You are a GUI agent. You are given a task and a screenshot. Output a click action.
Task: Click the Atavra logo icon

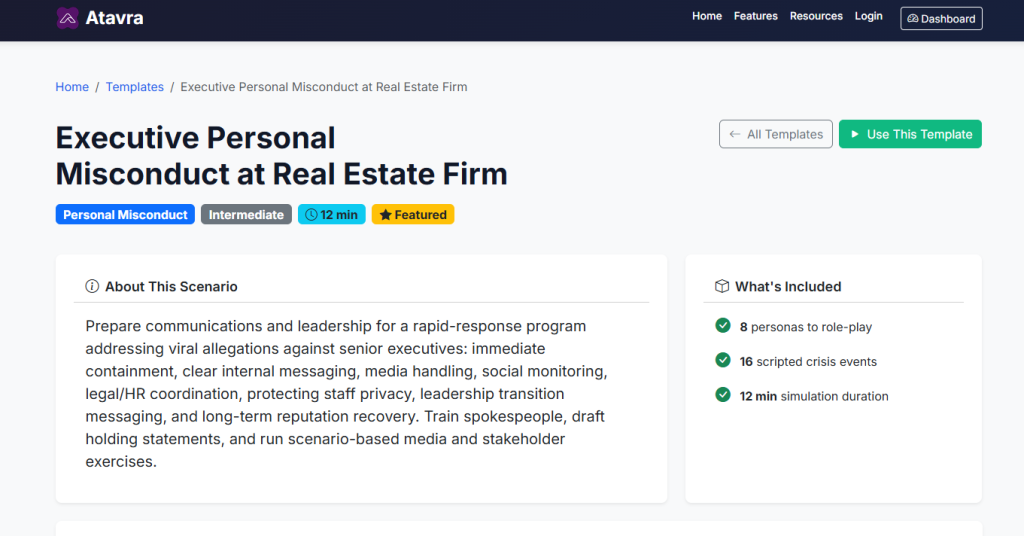(67, 18)
